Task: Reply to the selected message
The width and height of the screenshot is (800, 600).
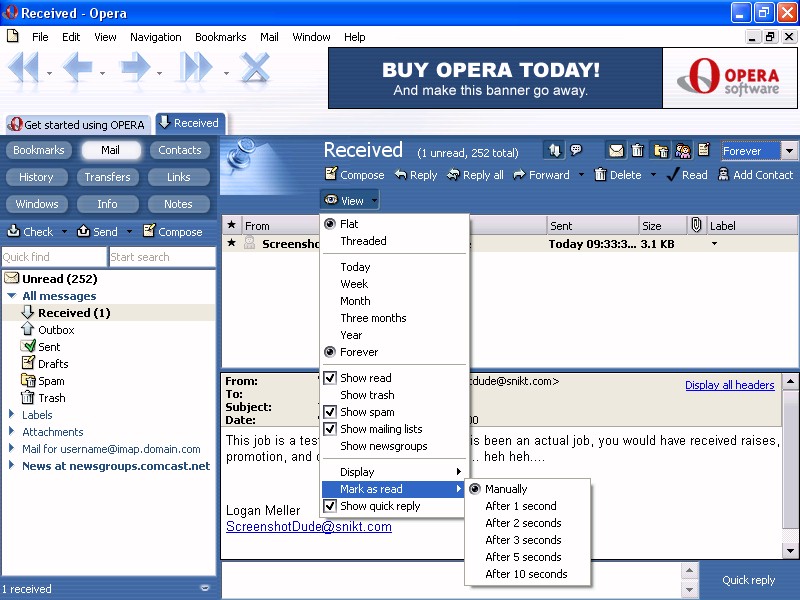Action: 416,175
